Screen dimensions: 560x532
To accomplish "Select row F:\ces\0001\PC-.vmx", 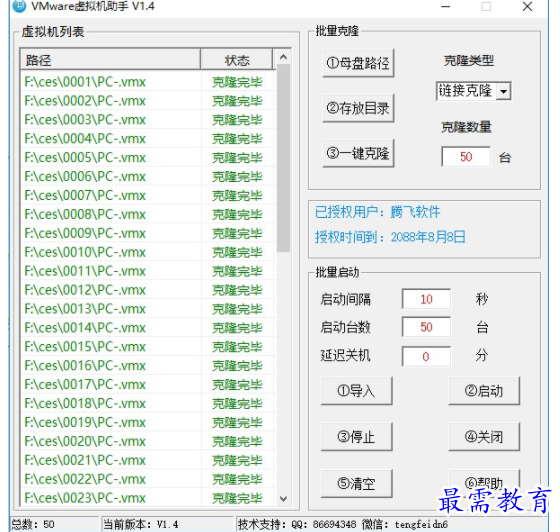I will coord(148,82).
